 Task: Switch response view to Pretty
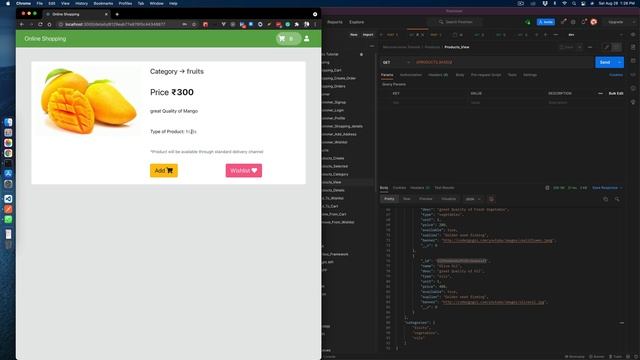click(x=389, y=199)
